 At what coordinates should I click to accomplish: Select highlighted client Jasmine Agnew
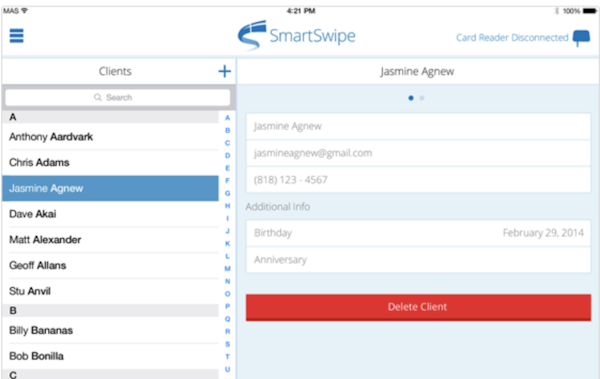click(110, 188)
